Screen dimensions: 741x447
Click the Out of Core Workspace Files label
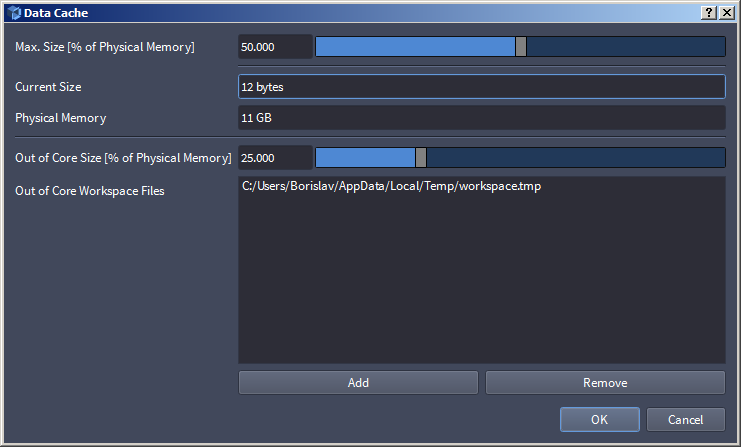(90, 191)
